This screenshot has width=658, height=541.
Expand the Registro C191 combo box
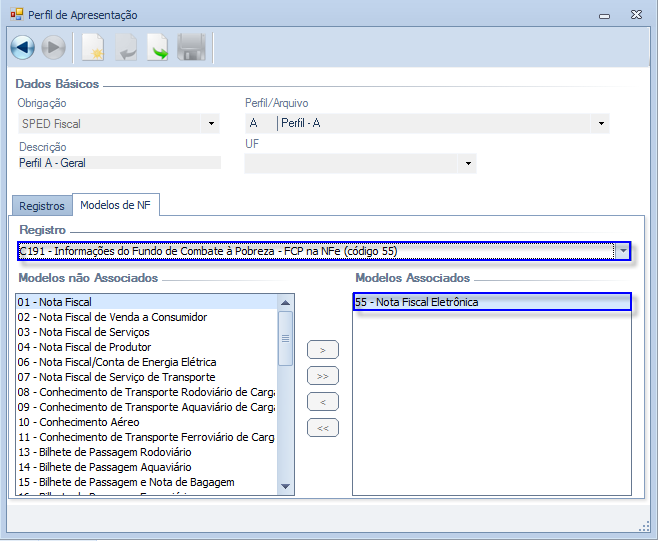click(x=622, y=250)
